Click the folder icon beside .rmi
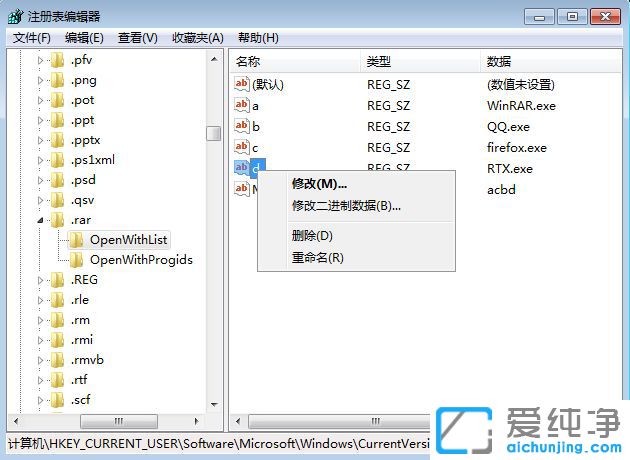The width and height of the screenshot is (630, 460). point(57,340)
